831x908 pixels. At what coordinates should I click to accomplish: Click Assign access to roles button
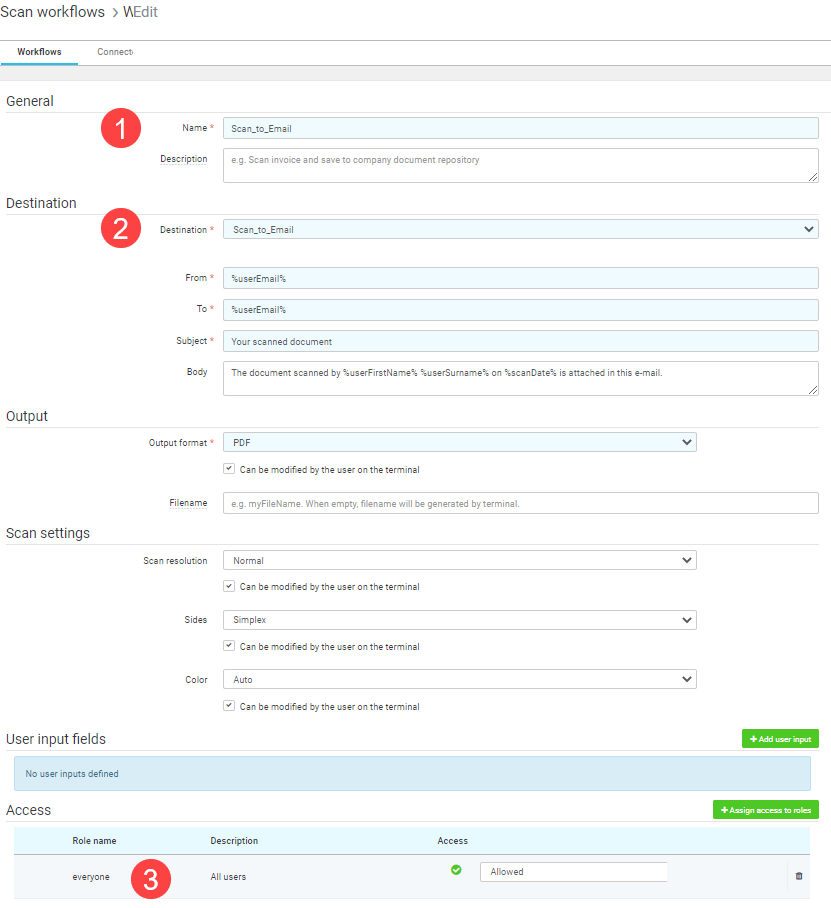click(766, 810)
